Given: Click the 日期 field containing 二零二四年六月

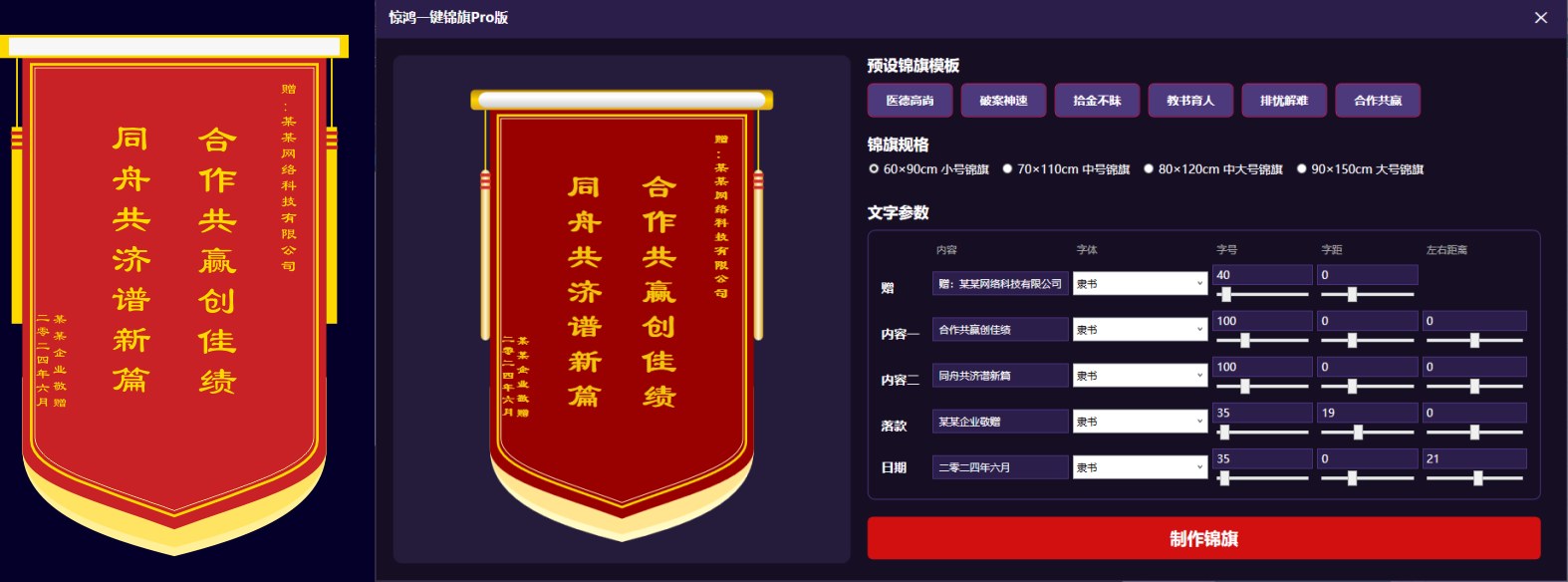Looking at the screenshot, I should pyautogui.click(x=1000, y=467).
